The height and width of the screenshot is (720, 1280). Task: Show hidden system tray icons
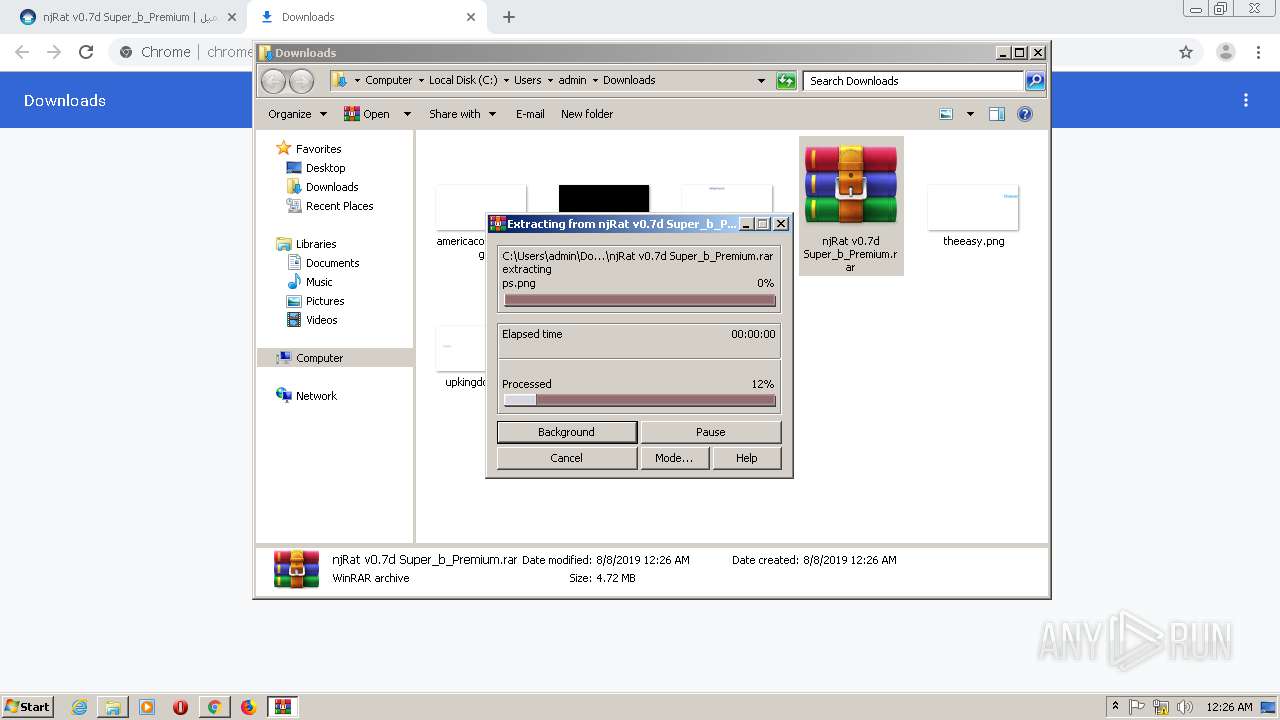(x=1115, y=707)
